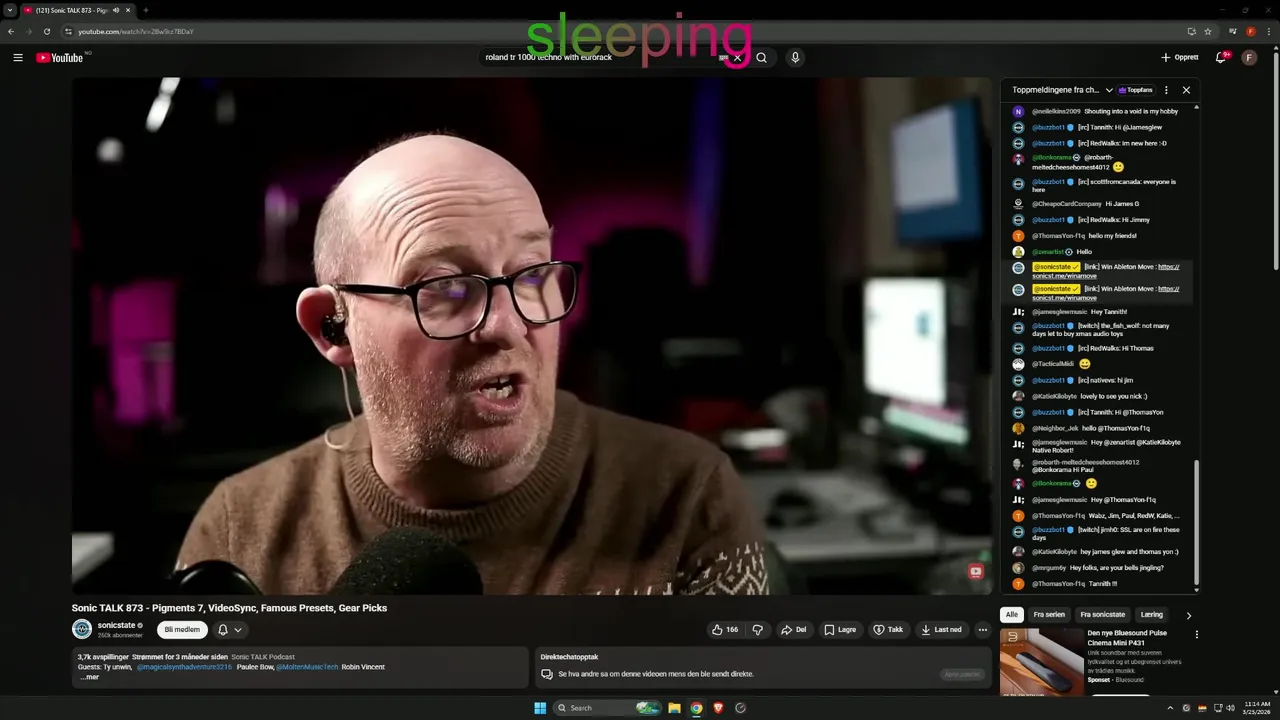Select the Fra serien filter chip
Screen dimensions: 1280x720
point(1049,615)
